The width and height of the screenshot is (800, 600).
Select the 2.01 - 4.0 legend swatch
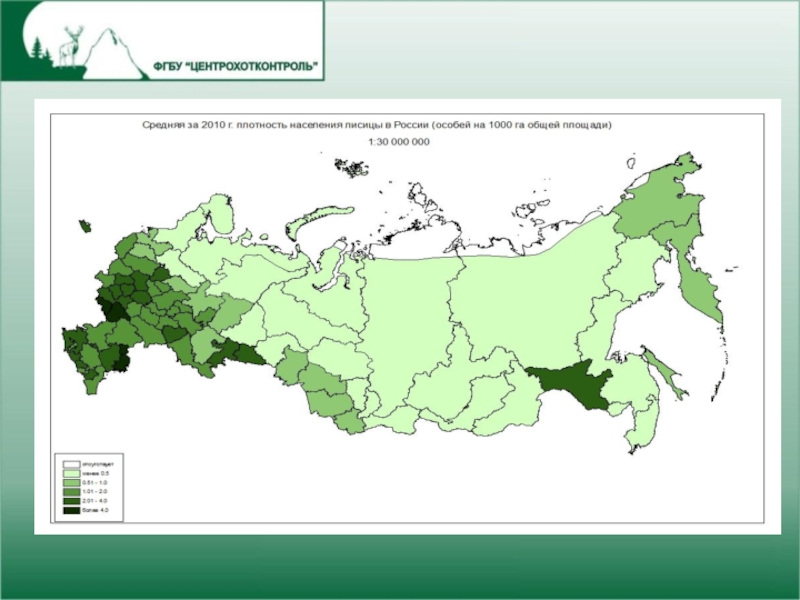click(72, 501)
